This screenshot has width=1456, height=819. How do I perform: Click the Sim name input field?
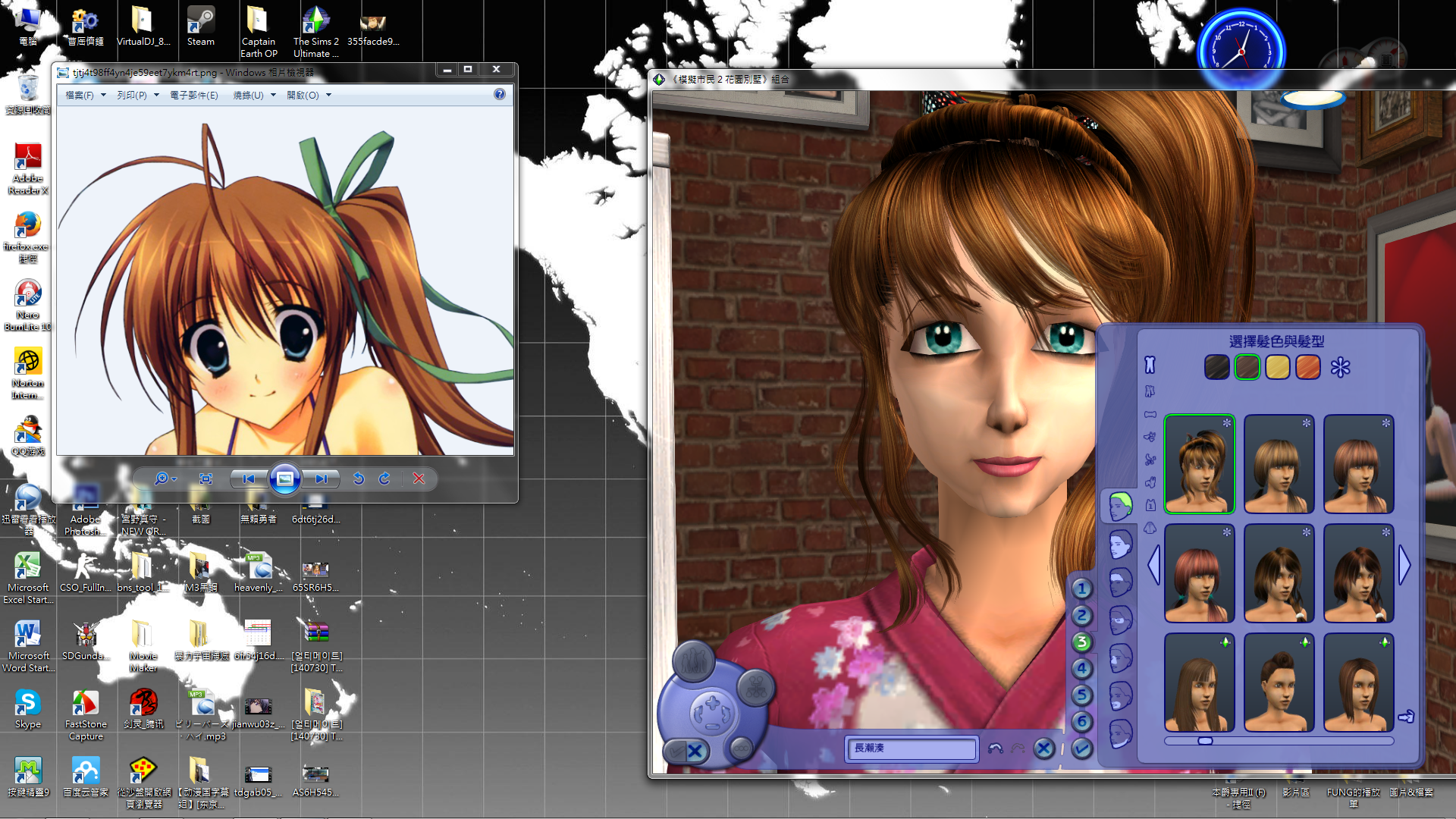tap(912, 748)
